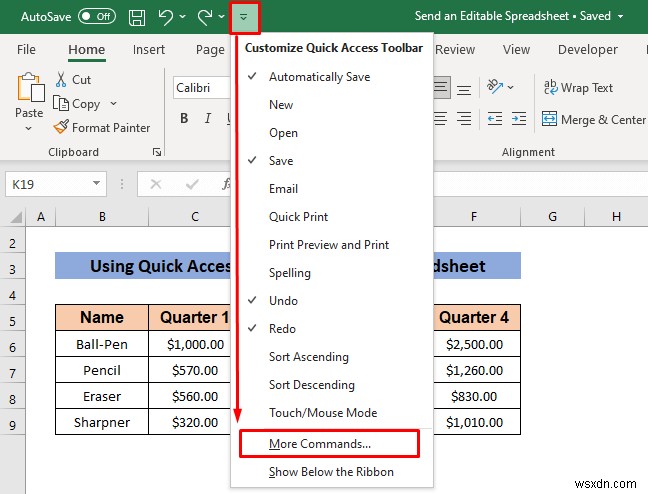Click the Redo arrow icon
Image resolution: width=648 pixels, height=494 pixels.
205,17
